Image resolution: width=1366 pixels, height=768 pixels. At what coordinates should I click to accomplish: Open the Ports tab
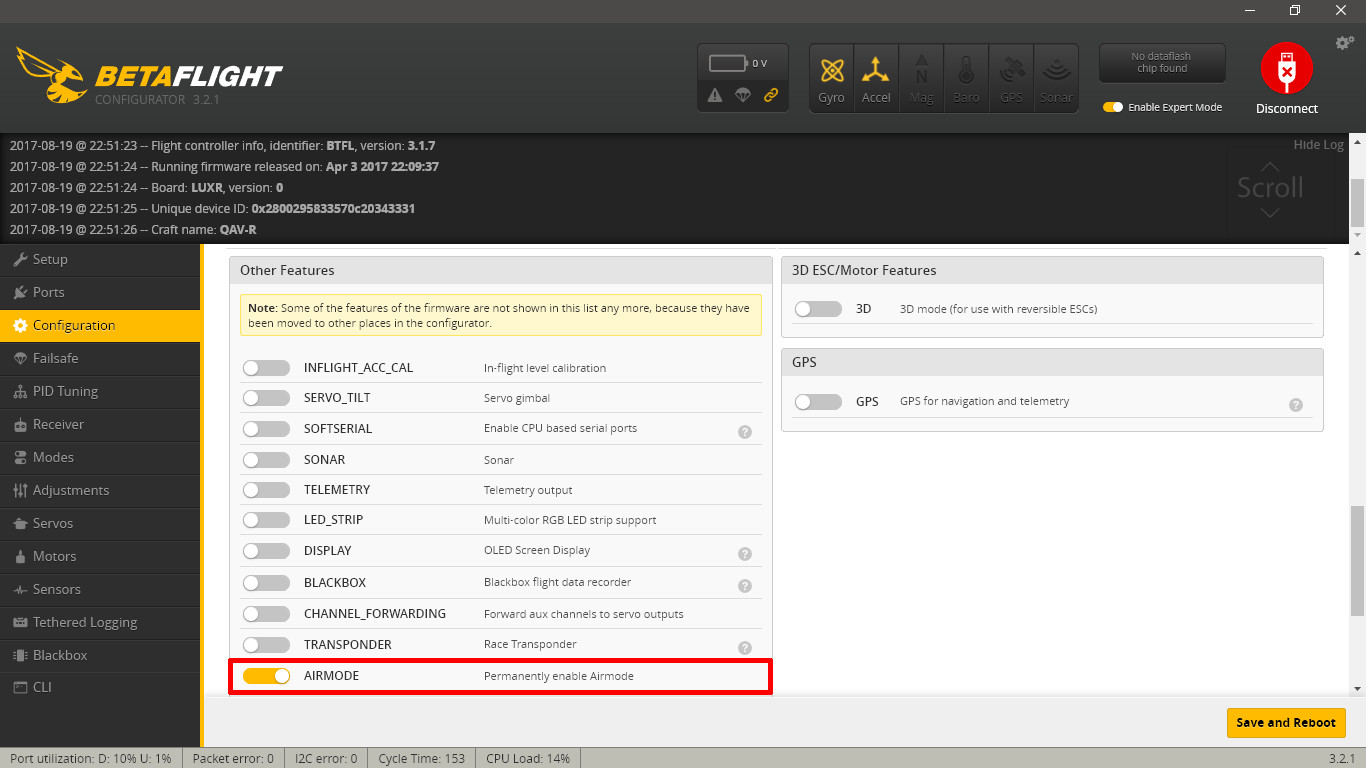pyautogui.click(x=100, y=292)
